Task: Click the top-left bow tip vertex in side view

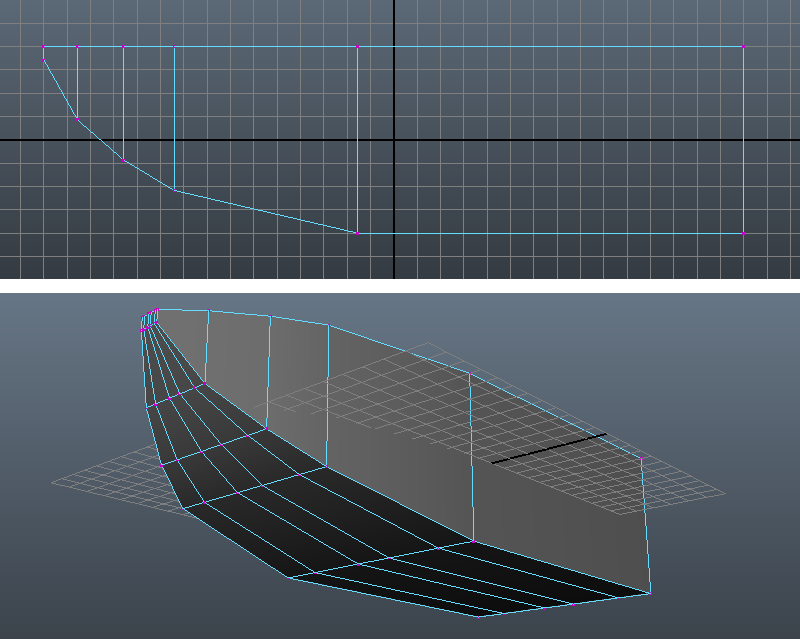Action: 44,46
